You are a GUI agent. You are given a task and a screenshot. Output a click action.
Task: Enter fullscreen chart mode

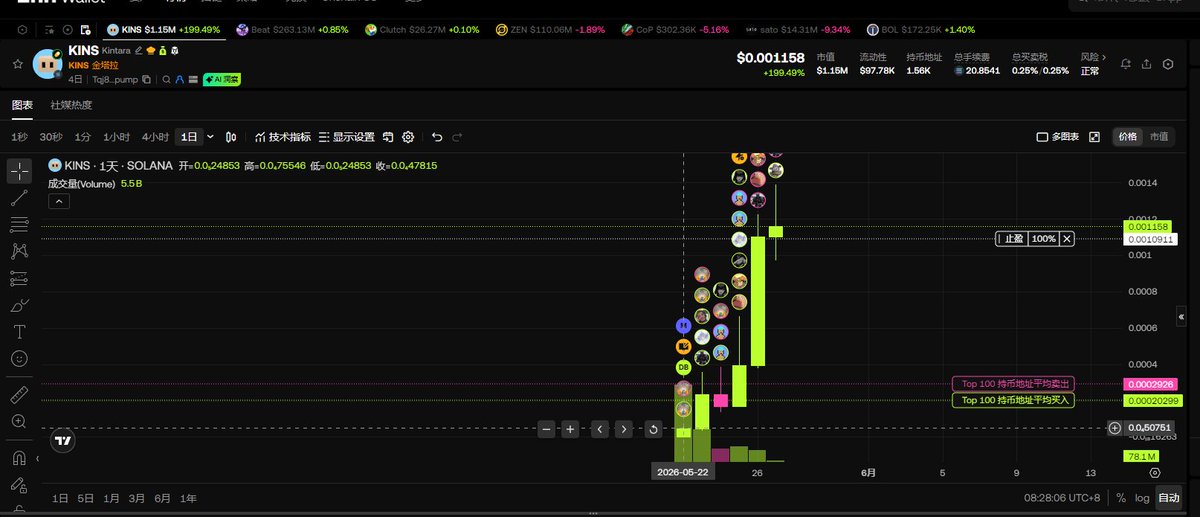1094,137
